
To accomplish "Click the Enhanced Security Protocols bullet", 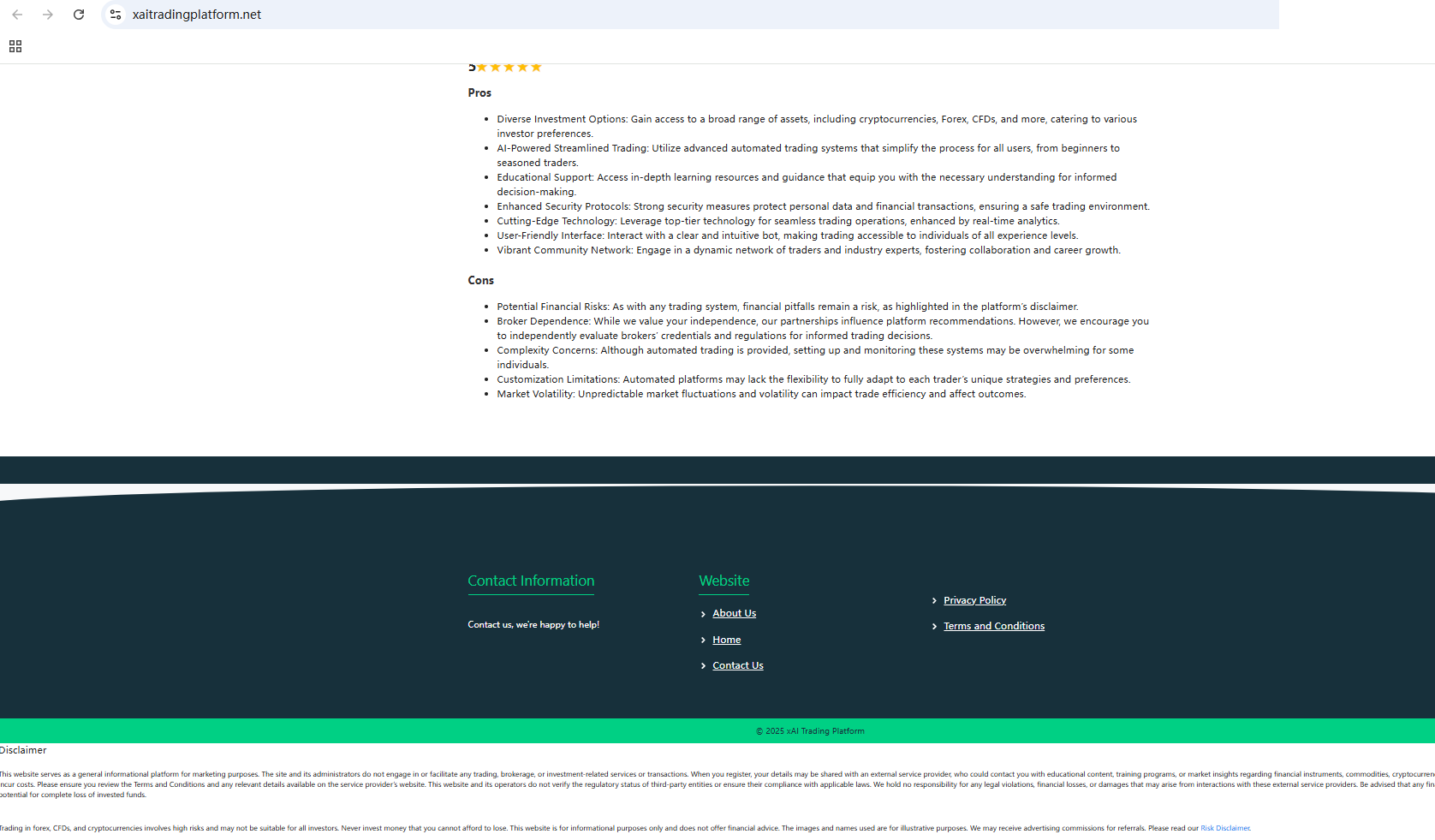I will tap(823, 206).
